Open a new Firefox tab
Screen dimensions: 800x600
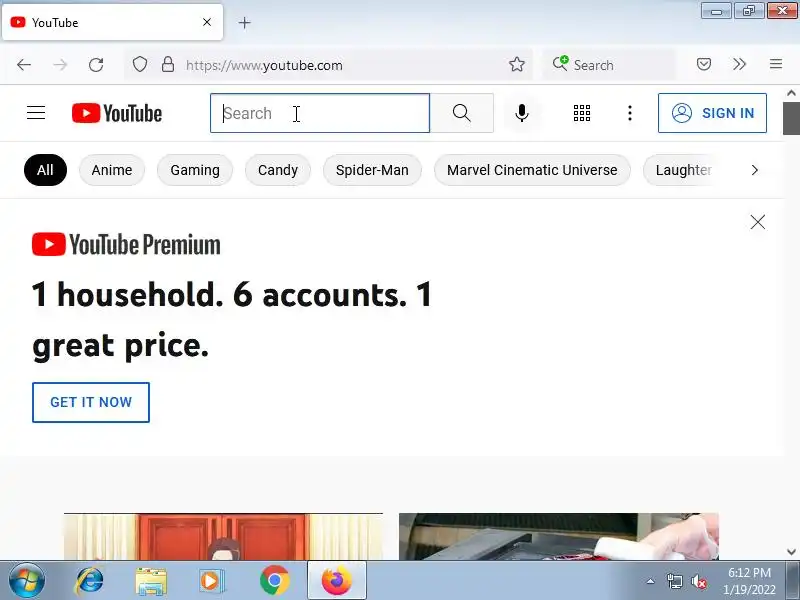244,22
